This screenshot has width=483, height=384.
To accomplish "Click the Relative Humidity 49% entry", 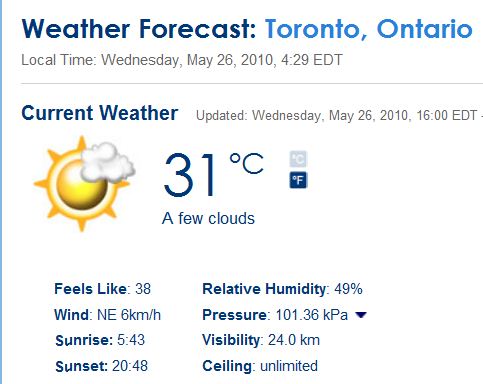I will pos(282,289).
